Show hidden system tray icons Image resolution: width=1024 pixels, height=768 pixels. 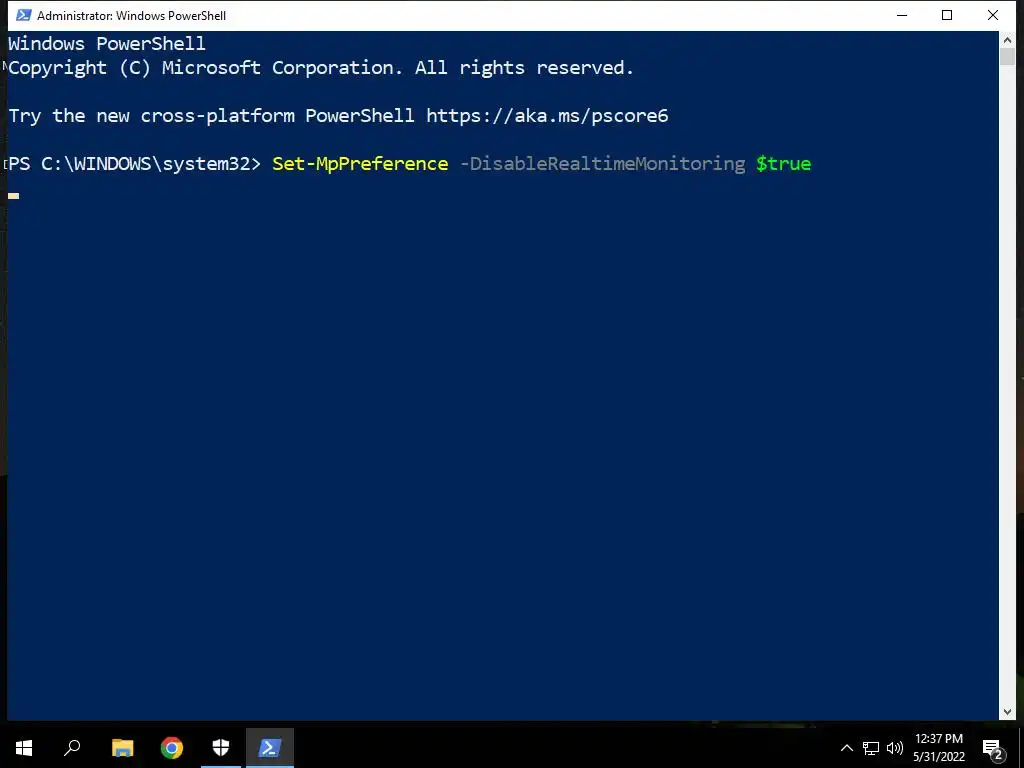pos(846,748)
